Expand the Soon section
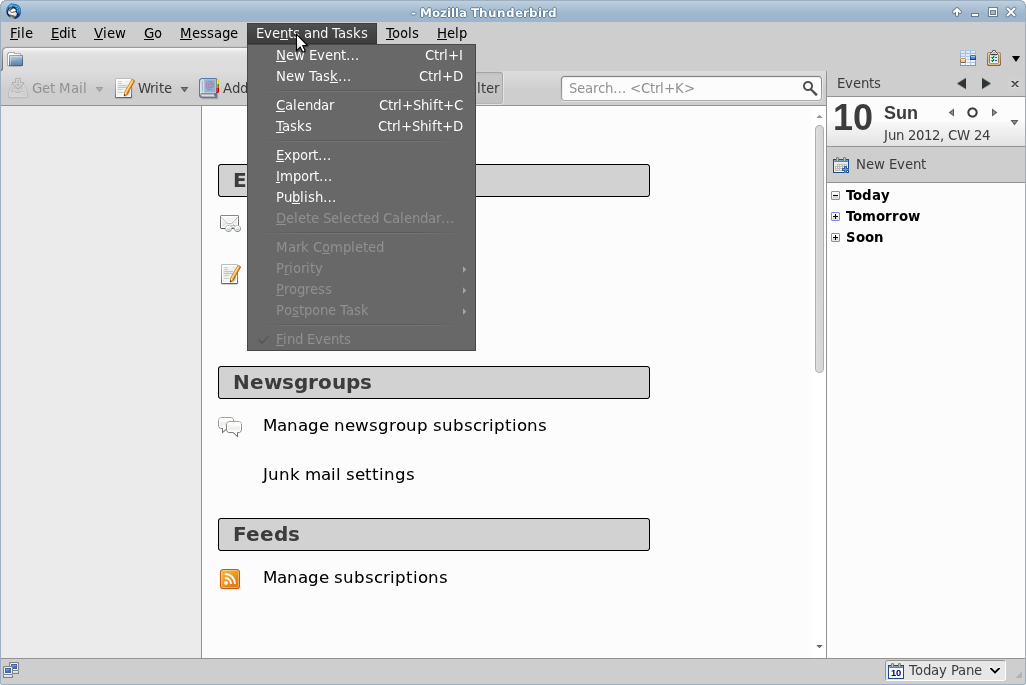The height and width of the screenshot is (685, 1026). click(x=836, y=237)
